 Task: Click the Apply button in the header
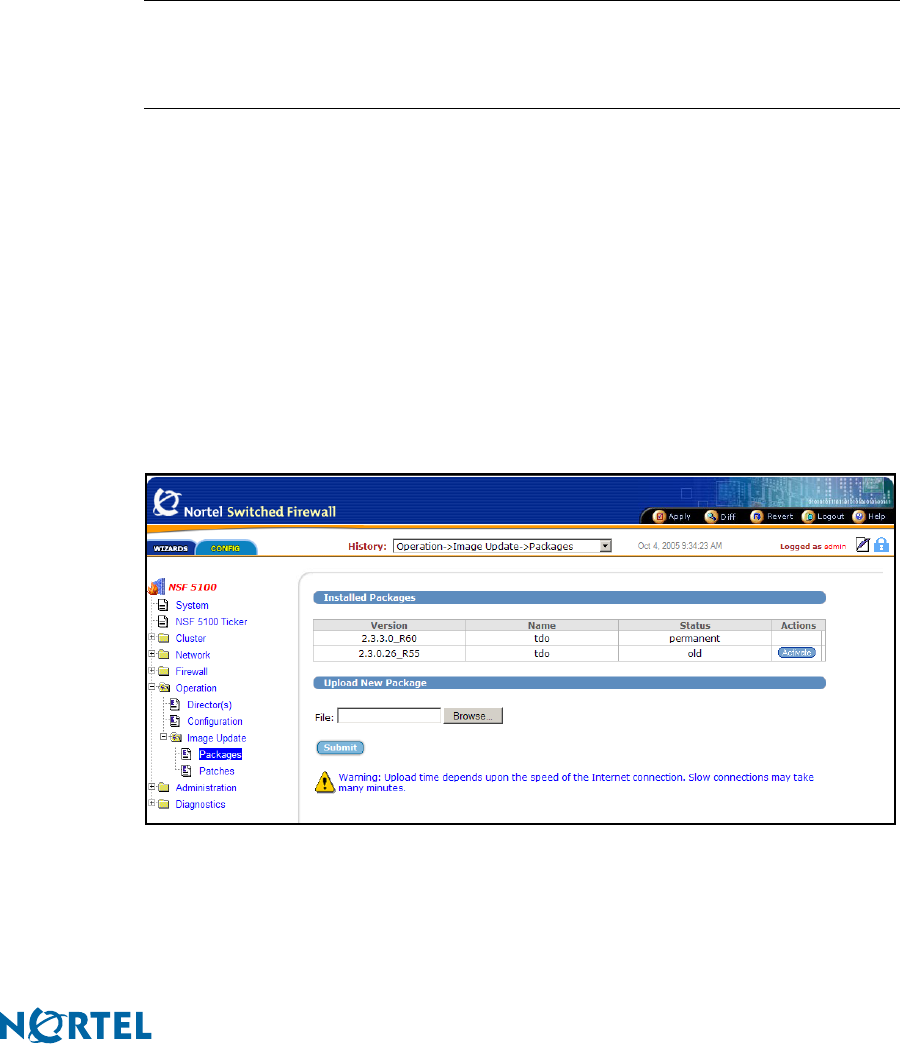[x=672, y=517]
